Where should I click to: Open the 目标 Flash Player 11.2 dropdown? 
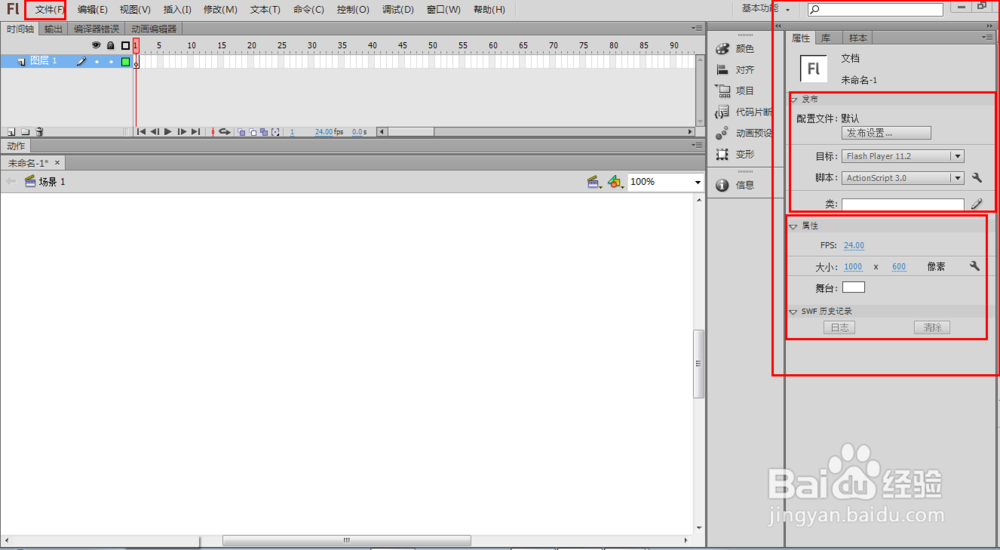pos(902,156)
